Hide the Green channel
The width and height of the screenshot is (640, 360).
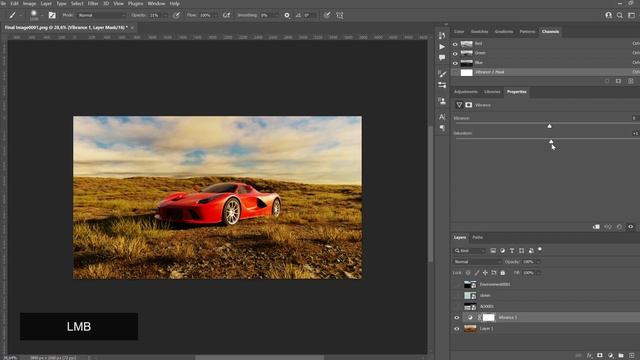(x=455, y=53)
